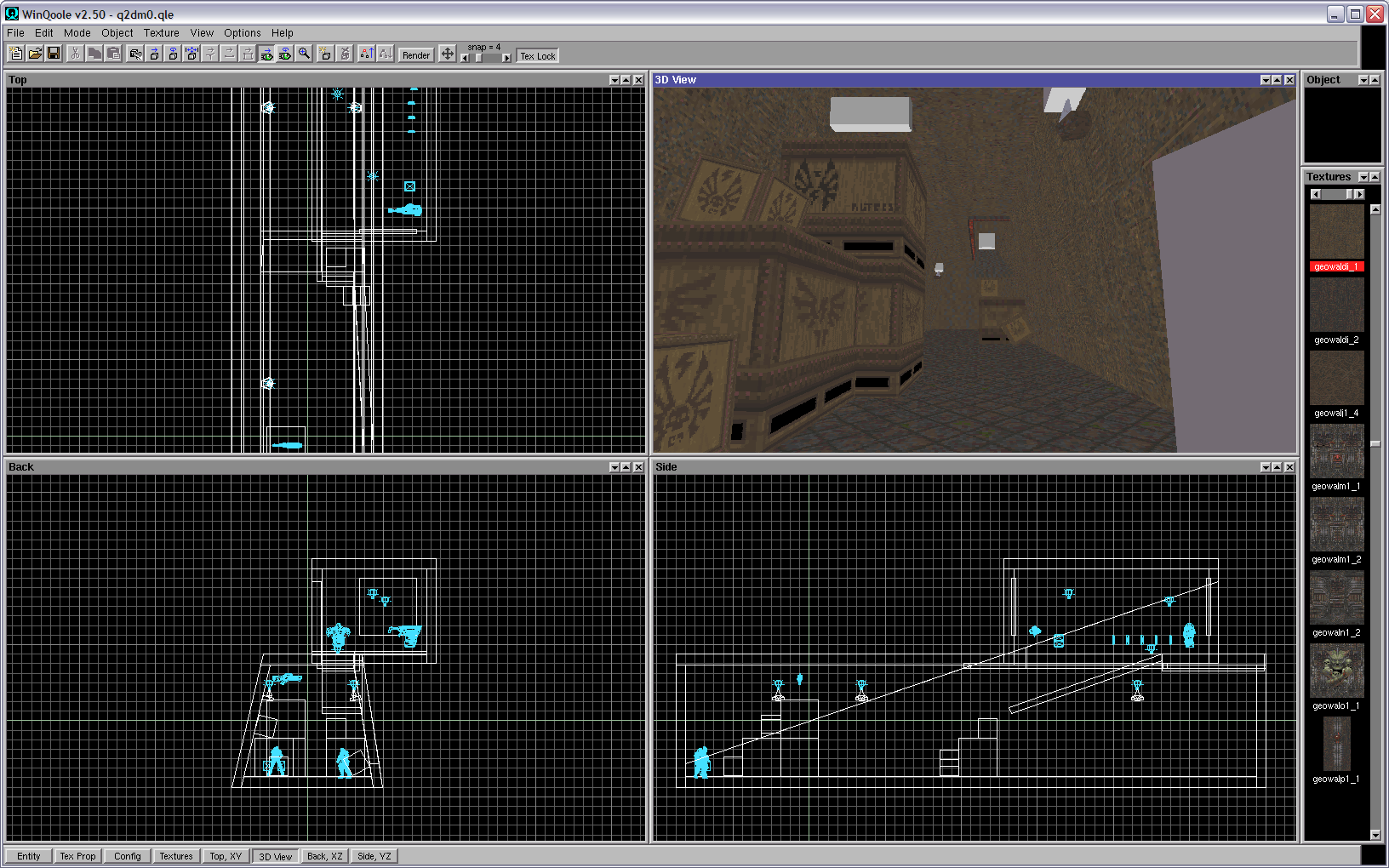Click the Entity button in bottom bar

(28, 856)
